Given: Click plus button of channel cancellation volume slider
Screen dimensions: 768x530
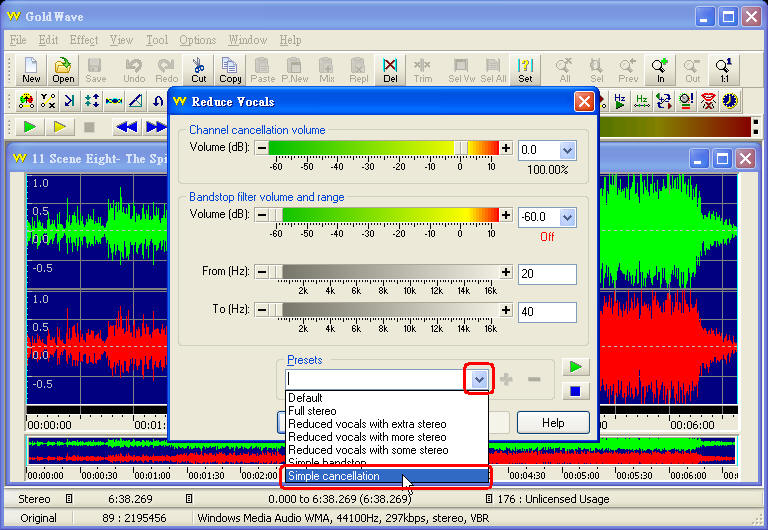Looking at the screenshot, I should click(x=506, y=148).
